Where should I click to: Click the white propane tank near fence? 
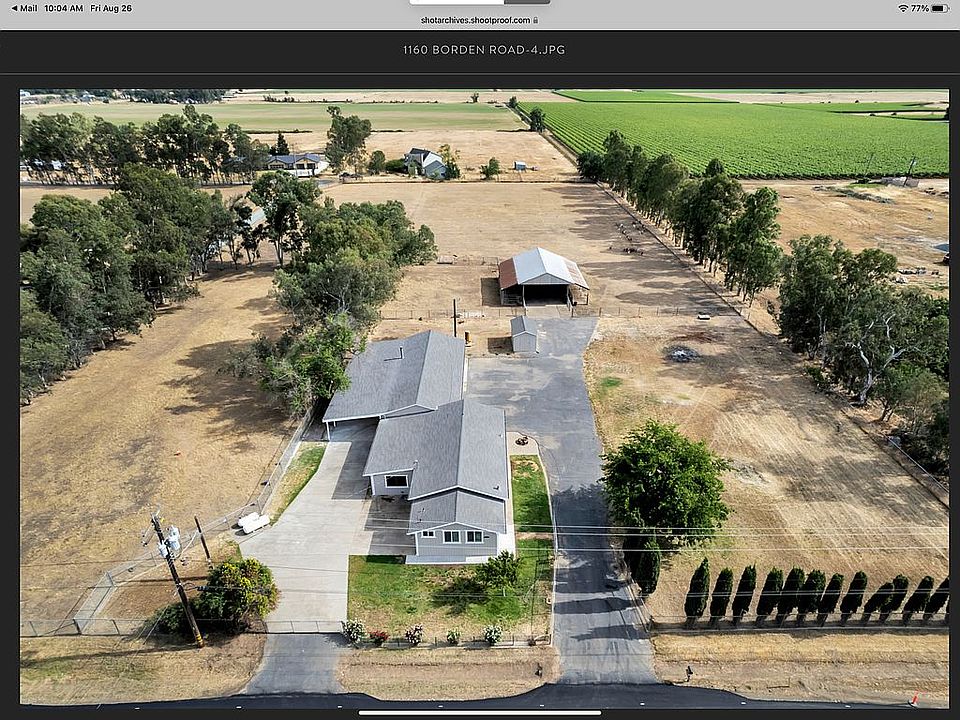pos(253,522)
